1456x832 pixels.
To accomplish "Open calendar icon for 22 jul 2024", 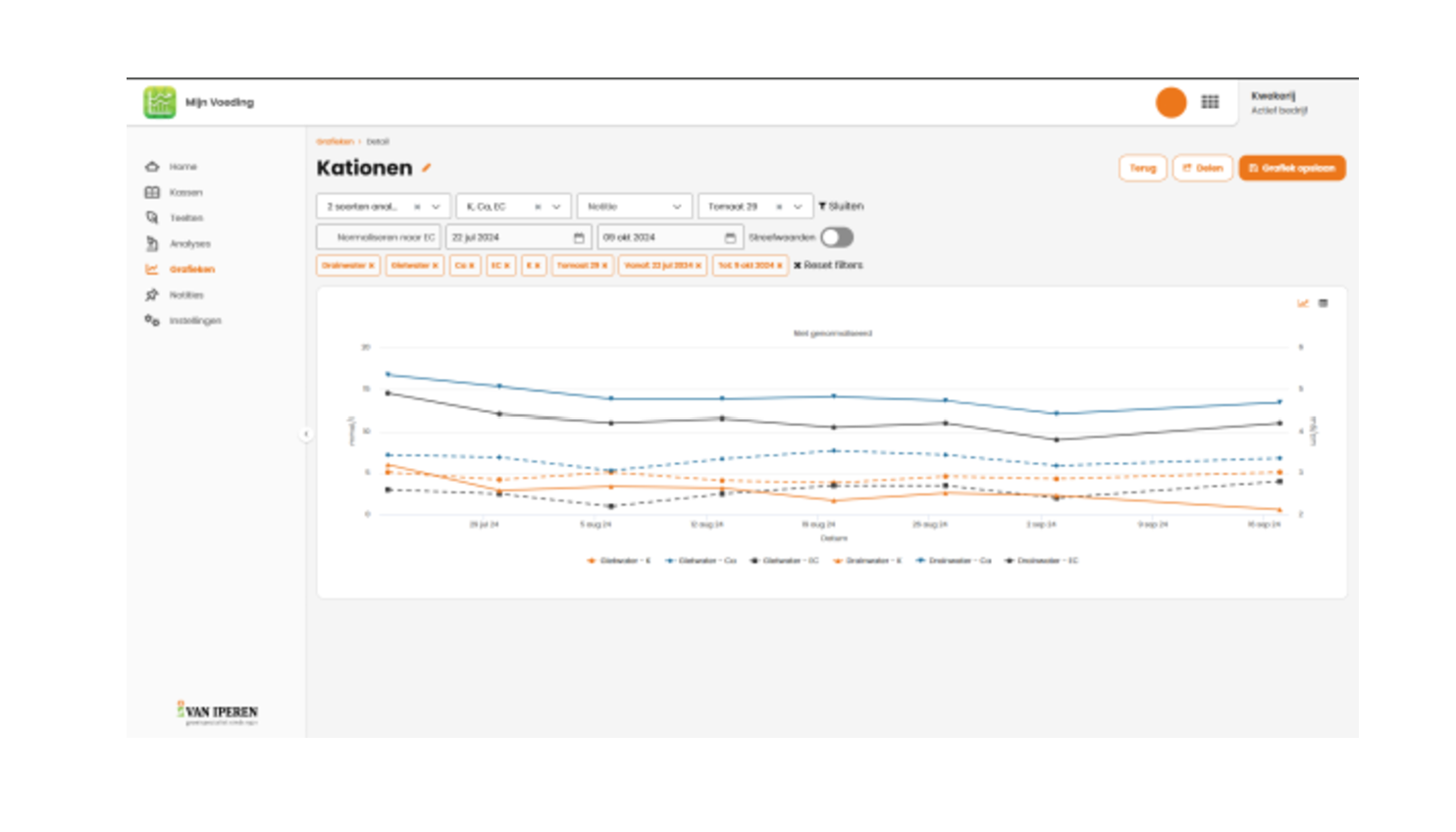I will tap(579, 237).
